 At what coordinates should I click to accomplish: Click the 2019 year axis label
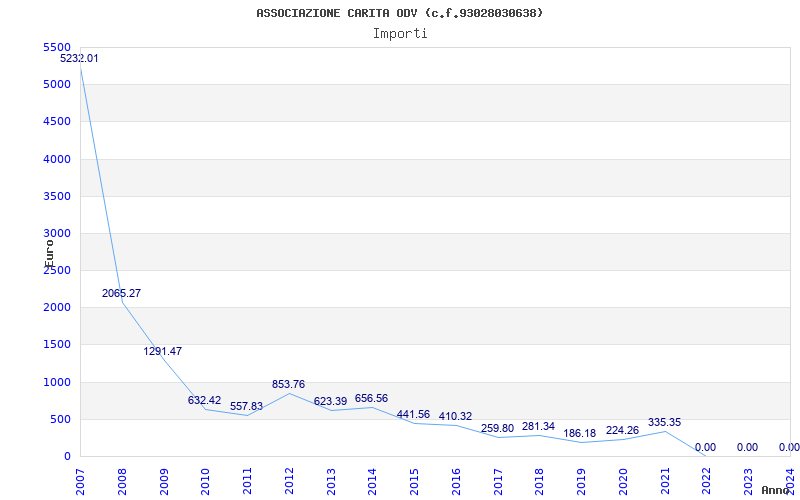click(581, 482)
